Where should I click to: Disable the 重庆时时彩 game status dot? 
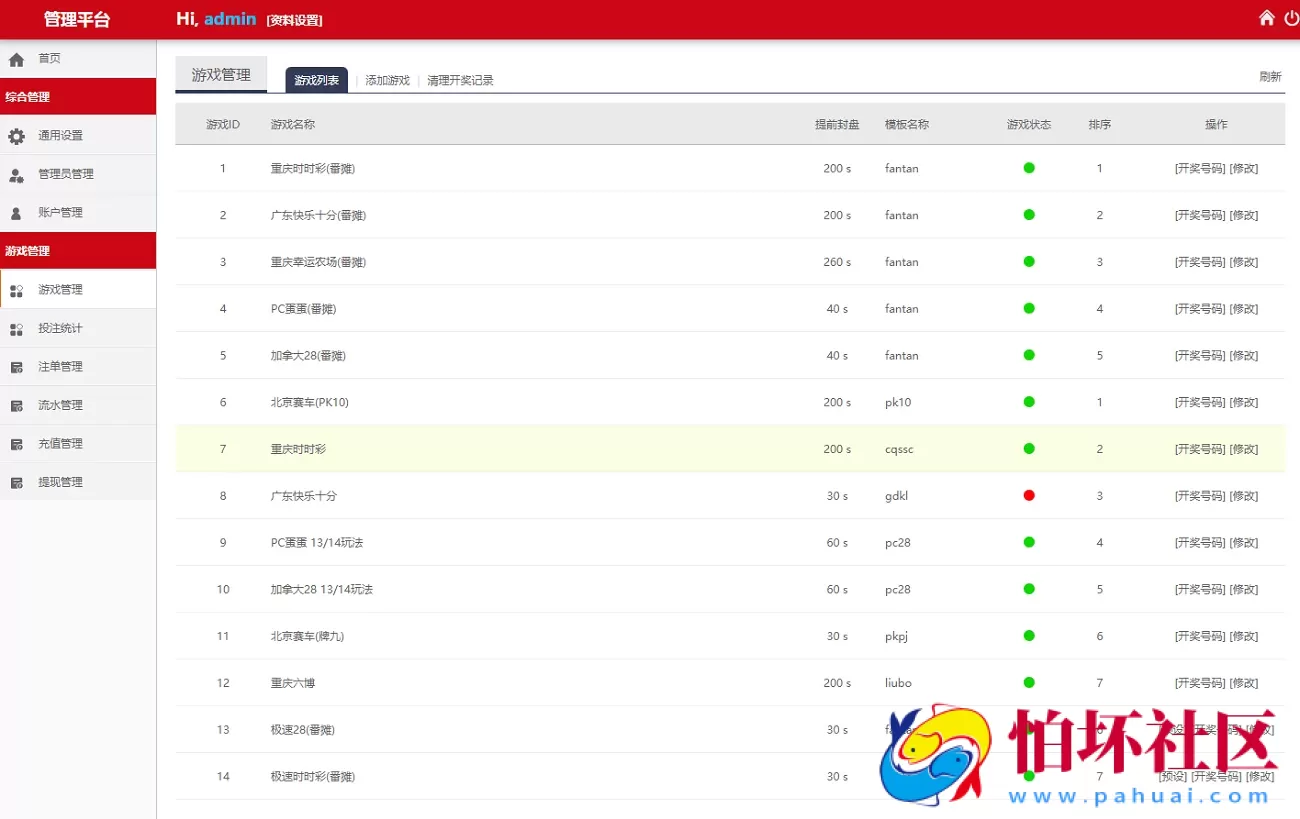click(1029, 448)
